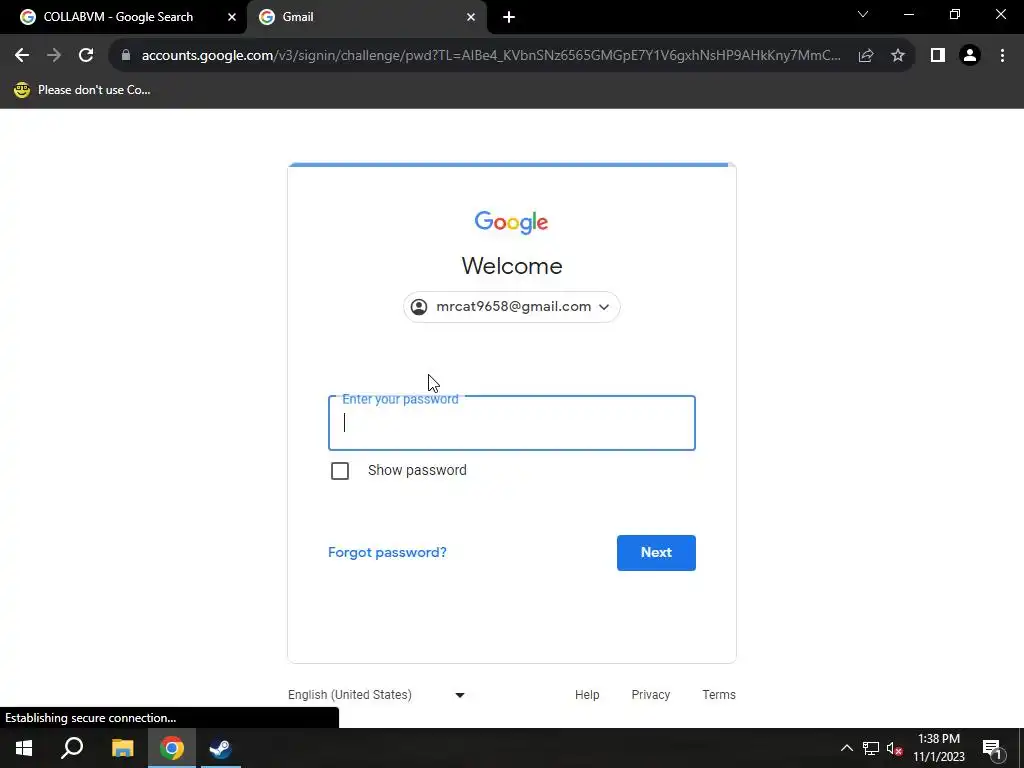Share this page via share icon
Screen dimensions: 1024x768
(866, 56)
